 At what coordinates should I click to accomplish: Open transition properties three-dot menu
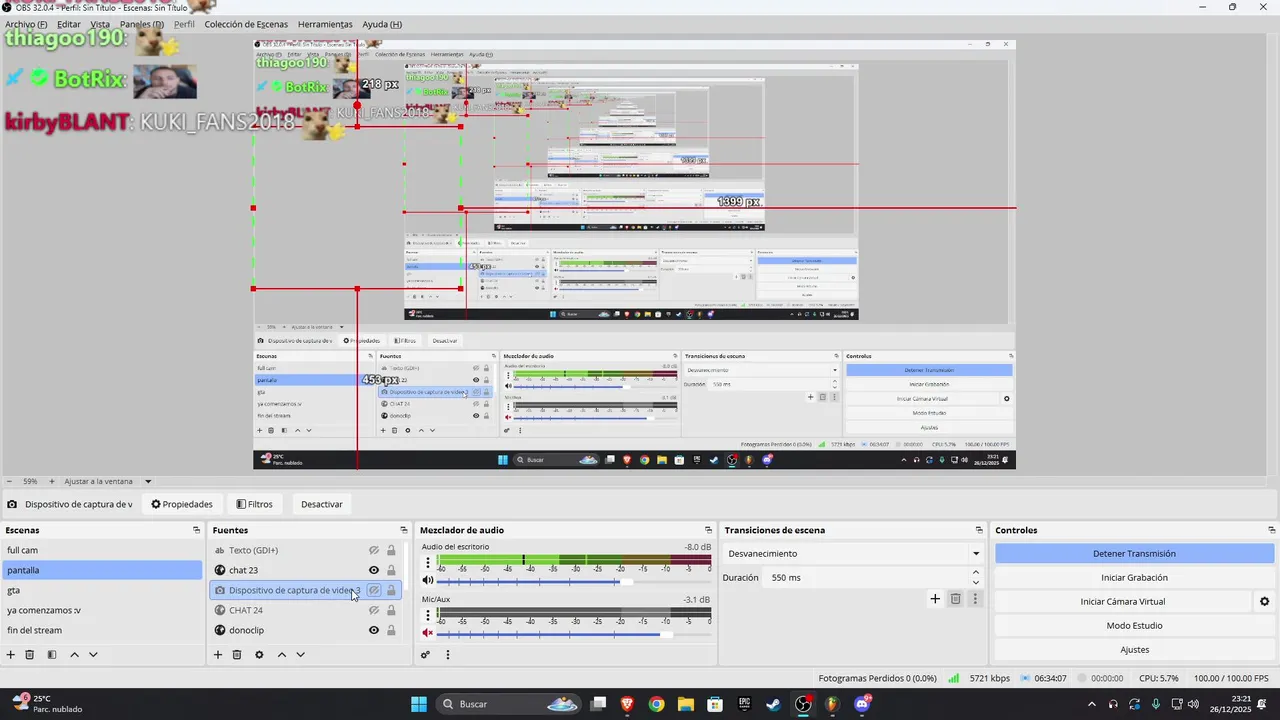coord(976,599)
